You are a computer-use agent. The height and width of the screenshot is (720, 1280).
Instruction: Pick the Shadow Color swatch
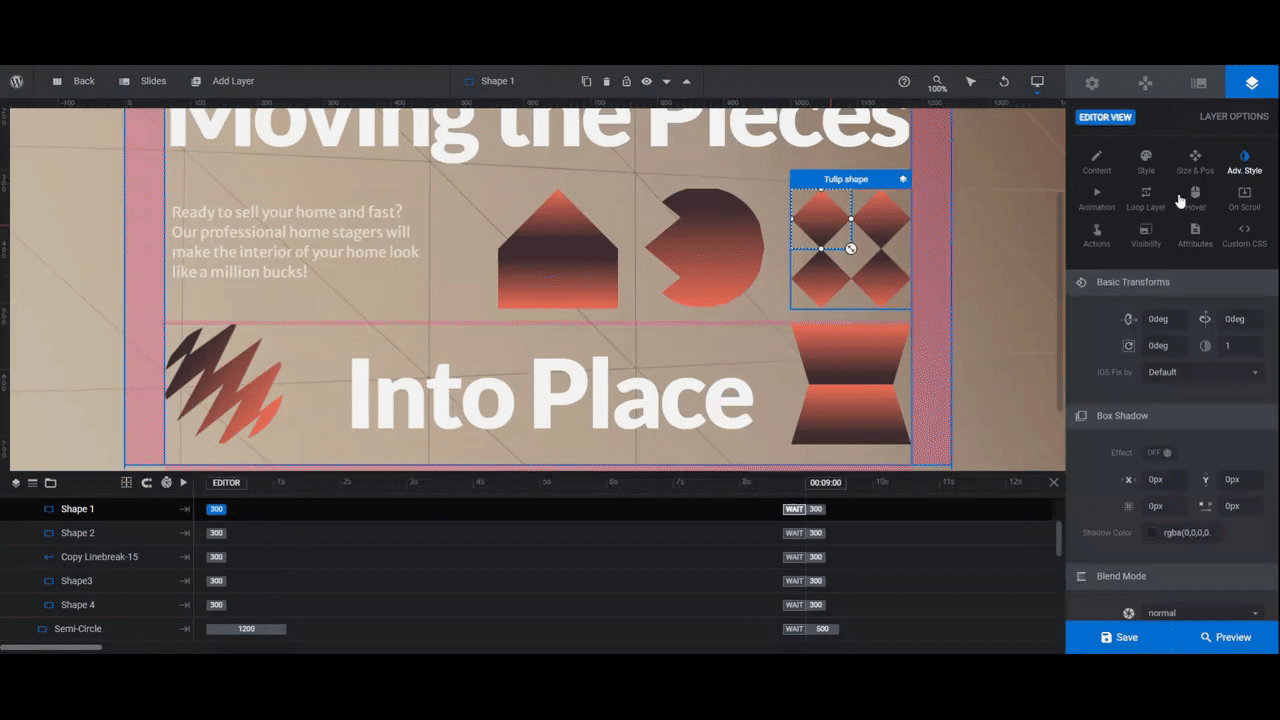(x=1152, y=533)
